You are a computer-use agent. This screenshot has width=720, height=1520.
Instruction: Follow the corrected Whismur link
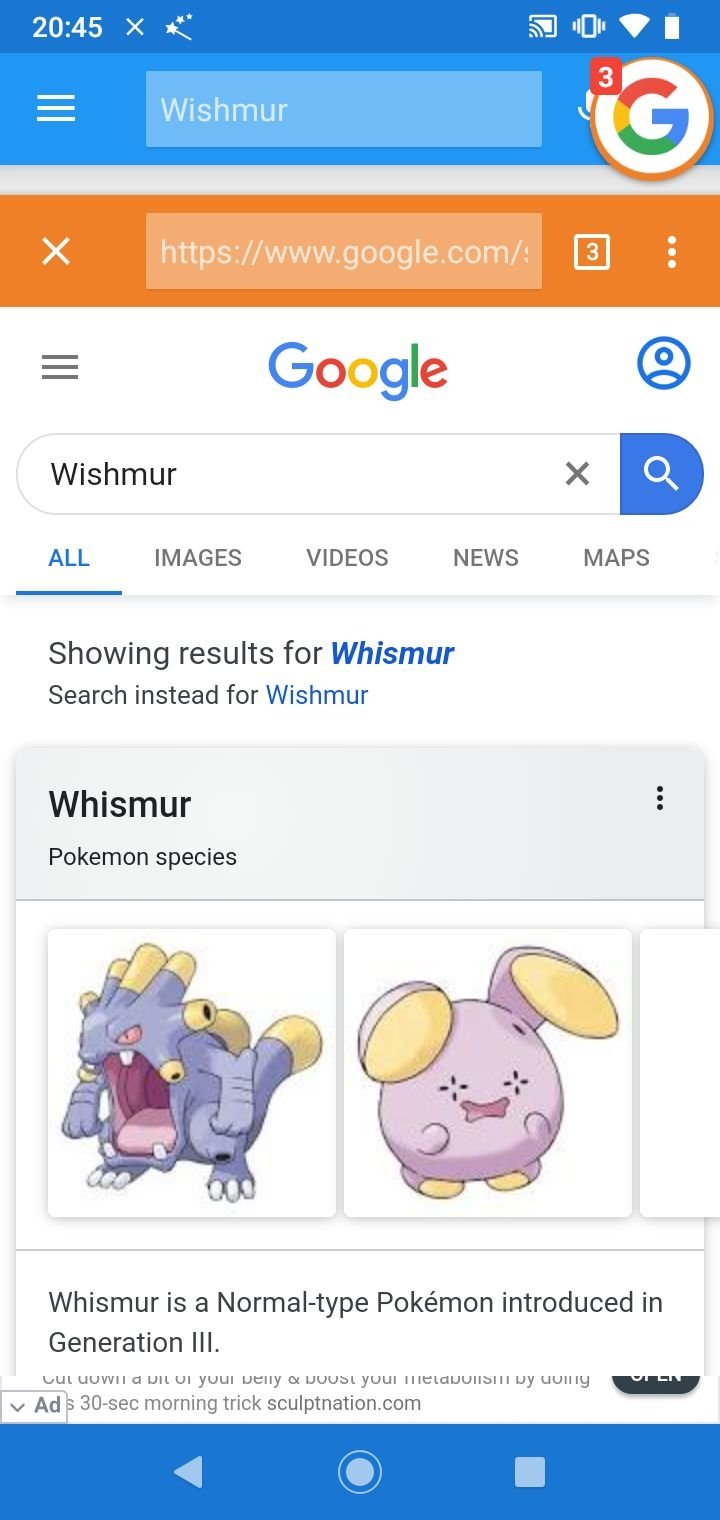coord(392,654)
